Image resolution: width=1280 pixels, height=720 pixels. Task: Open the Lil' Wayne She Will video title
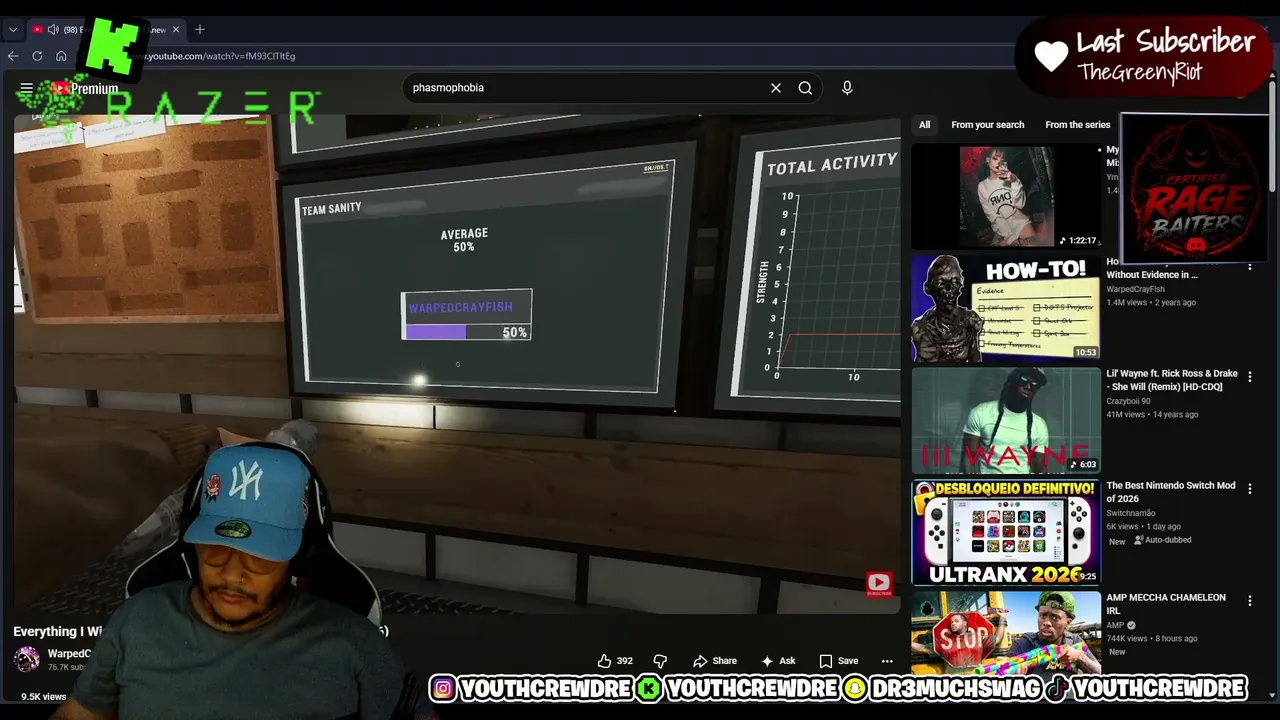1172,380
